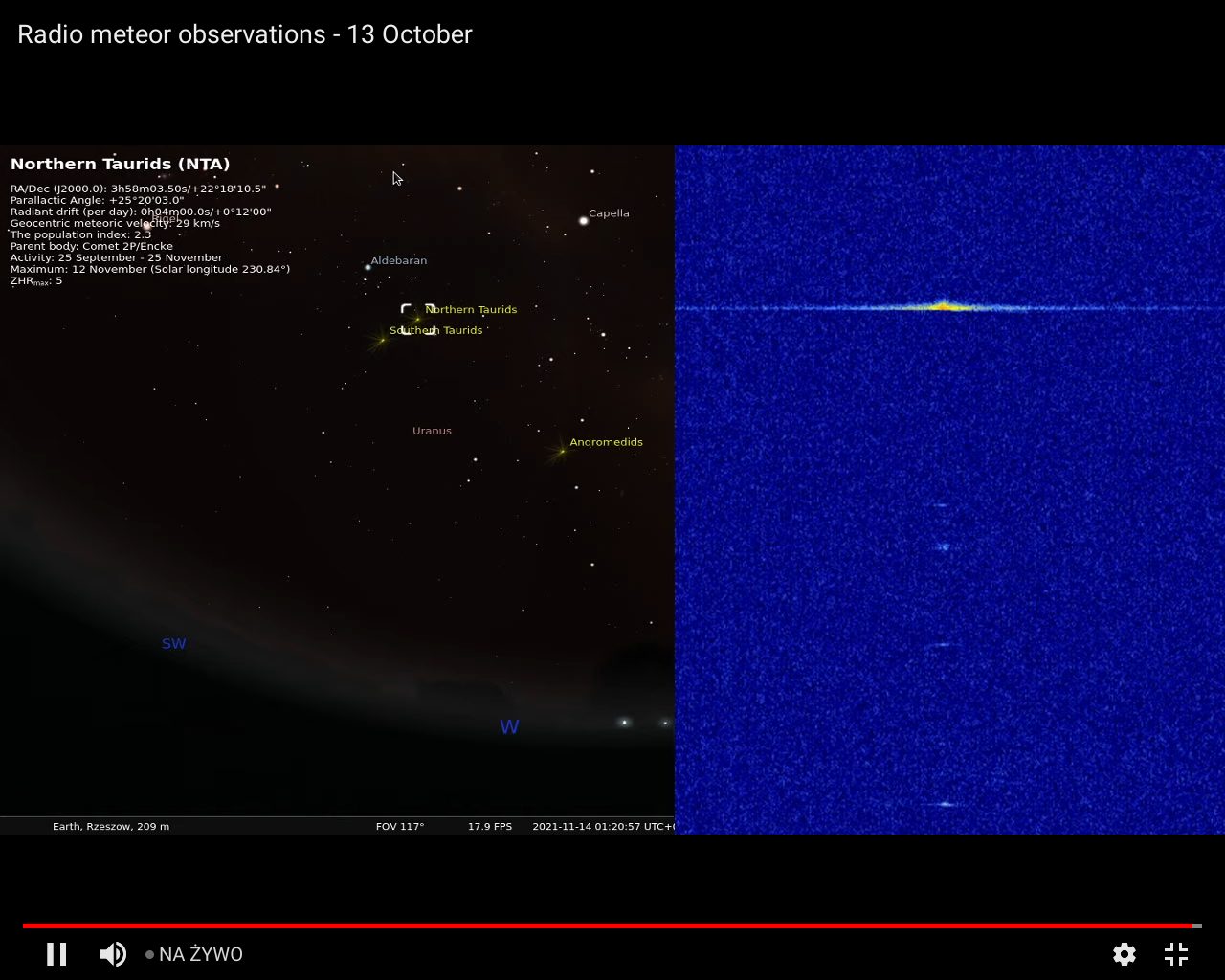
Task: Click the Uranus planet label
Action: (x=432, y=431)
